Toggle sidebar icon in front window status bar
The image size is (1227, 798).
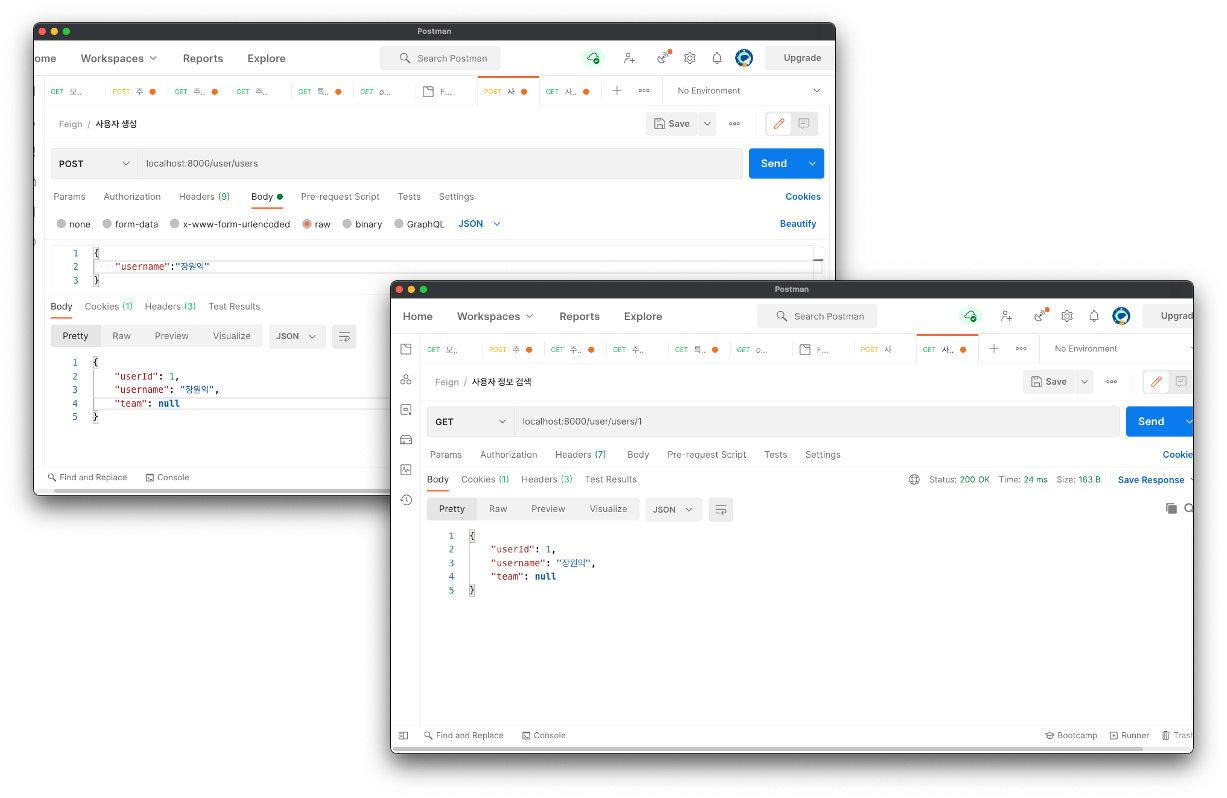(404, 735)
